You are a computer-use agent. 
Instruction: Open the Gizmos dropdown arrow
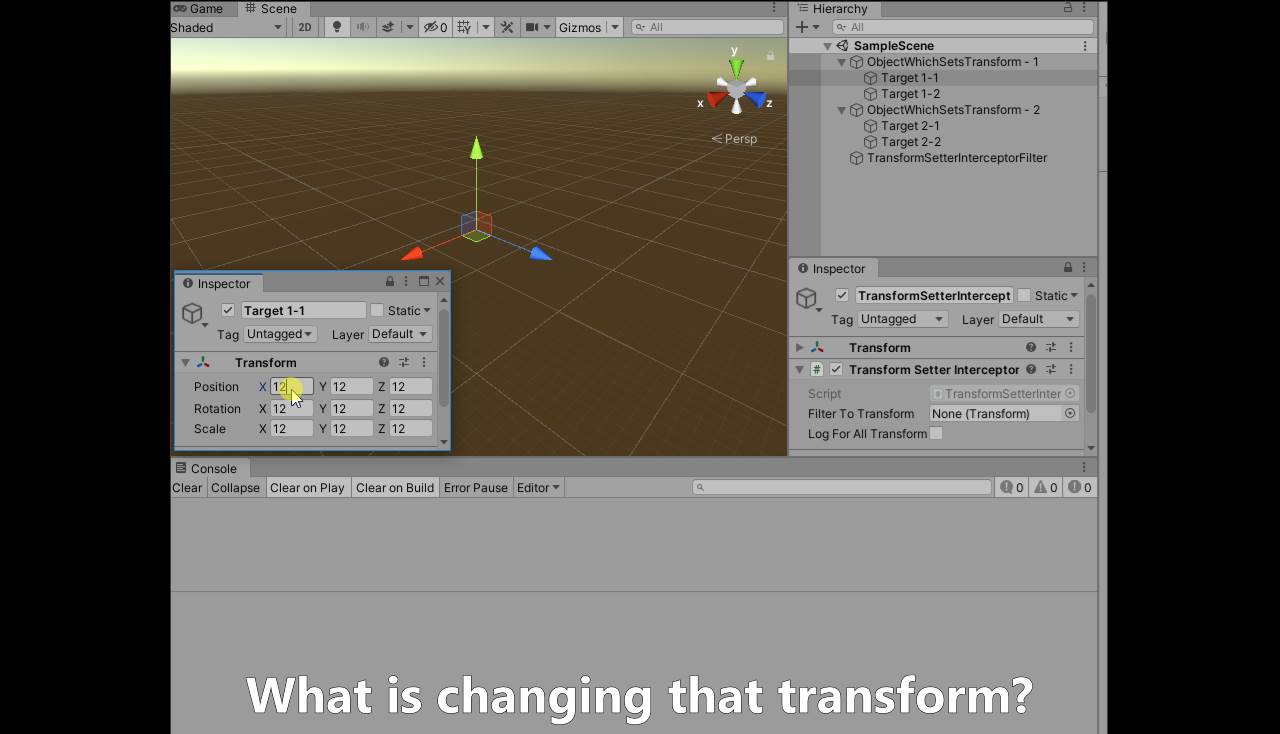click(x=615, y=27)
